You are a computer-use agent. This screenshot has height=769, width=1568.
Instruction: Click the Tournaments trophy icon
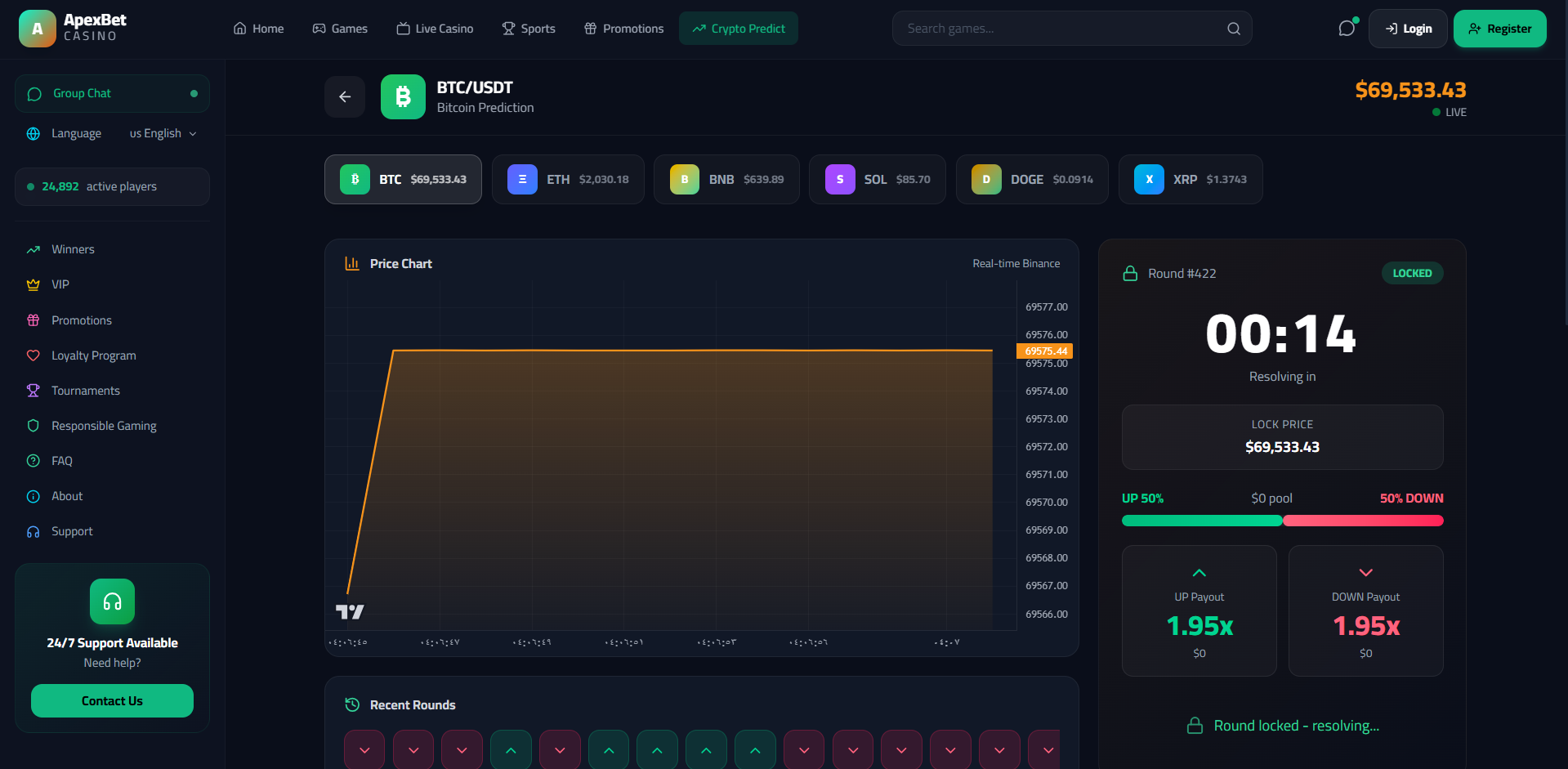[34, 391]
